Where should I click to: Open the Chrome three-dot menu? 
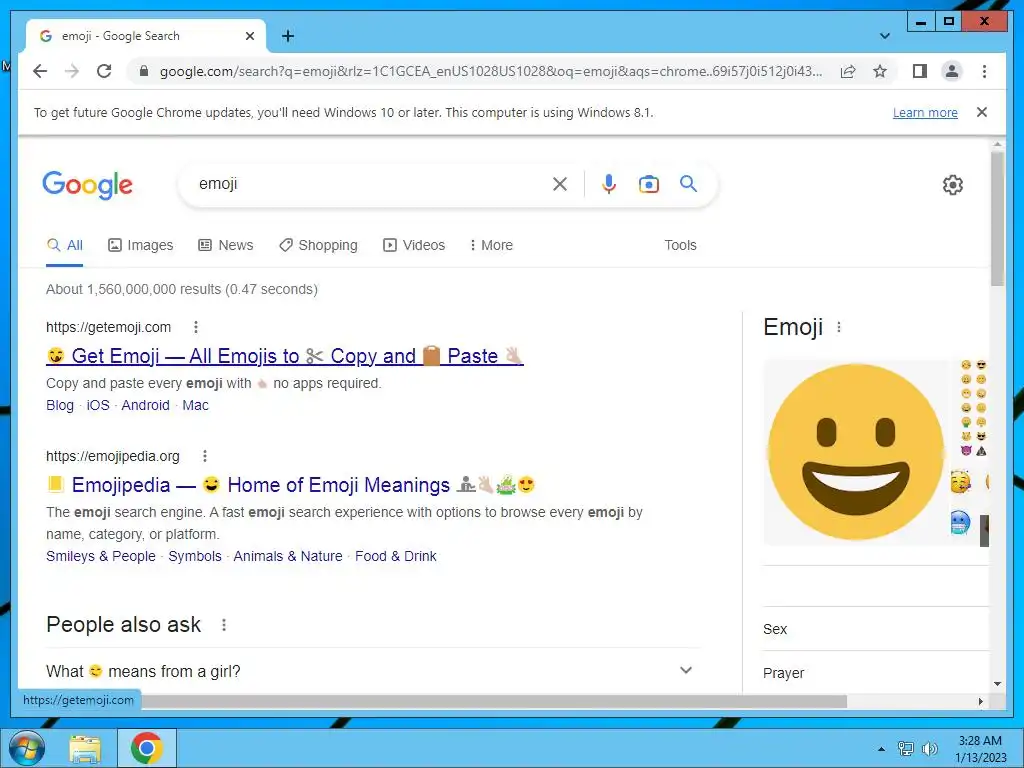pos(984,71)
